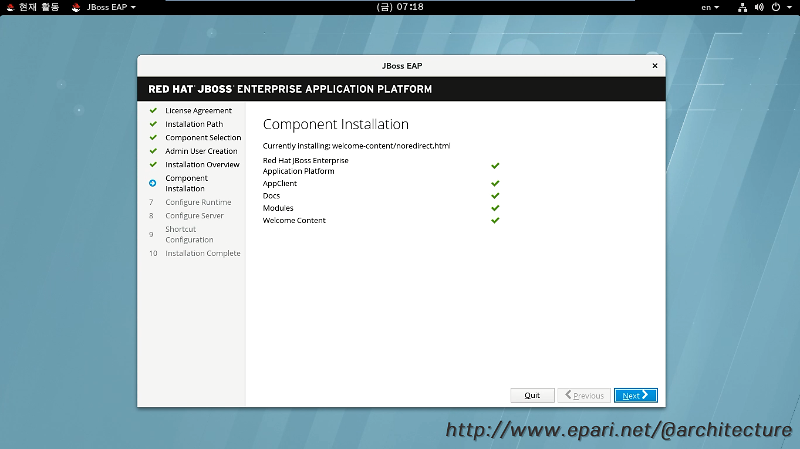Open the en input language dropdown

710,7
